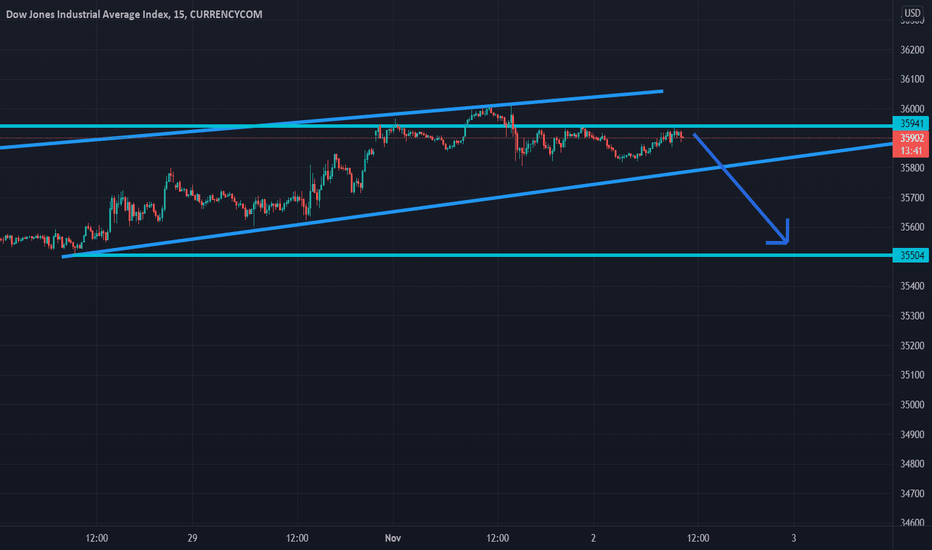
Task: Click the 2 date label on time axis
Action: [x=593, y=538]
